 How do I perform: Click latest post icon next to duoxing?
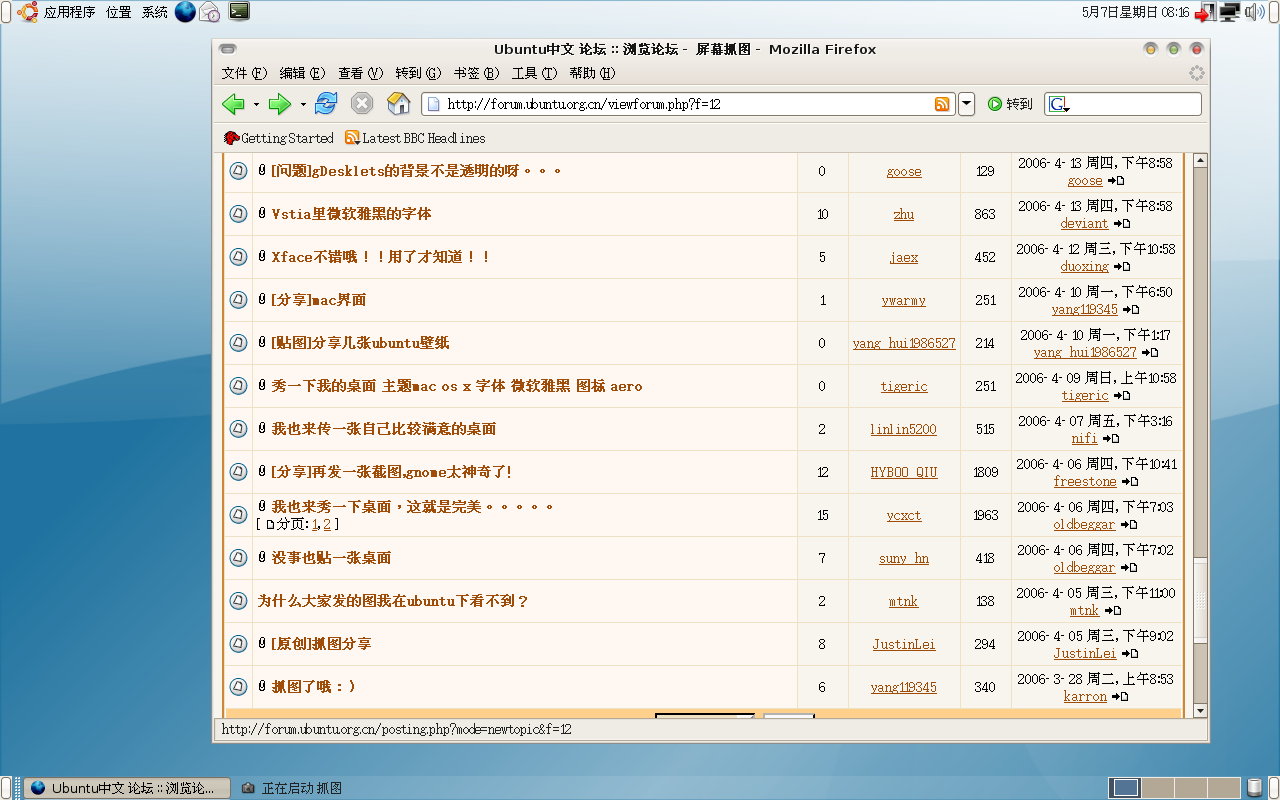1120,267
